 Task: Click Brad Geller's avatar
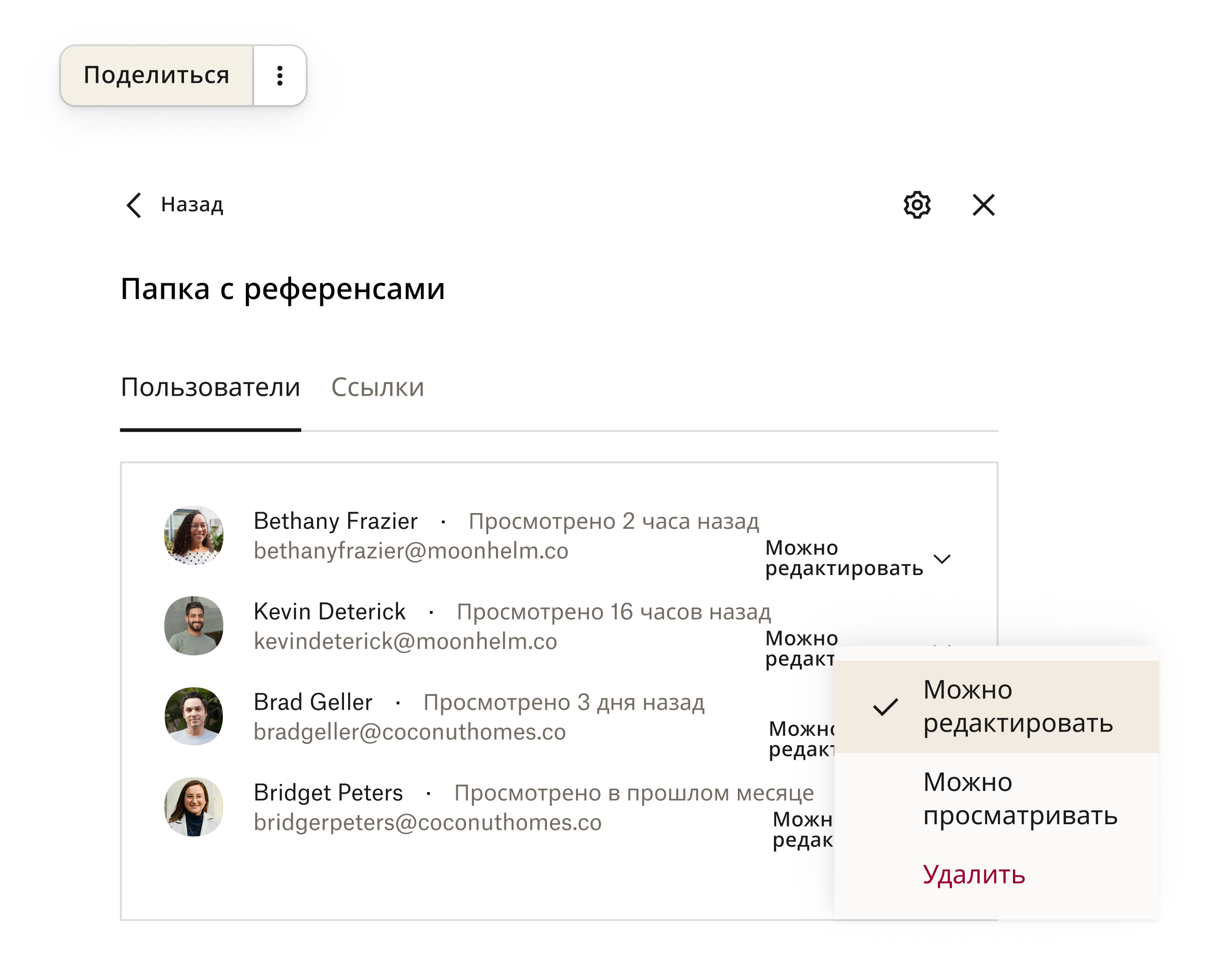coord(194,716)
